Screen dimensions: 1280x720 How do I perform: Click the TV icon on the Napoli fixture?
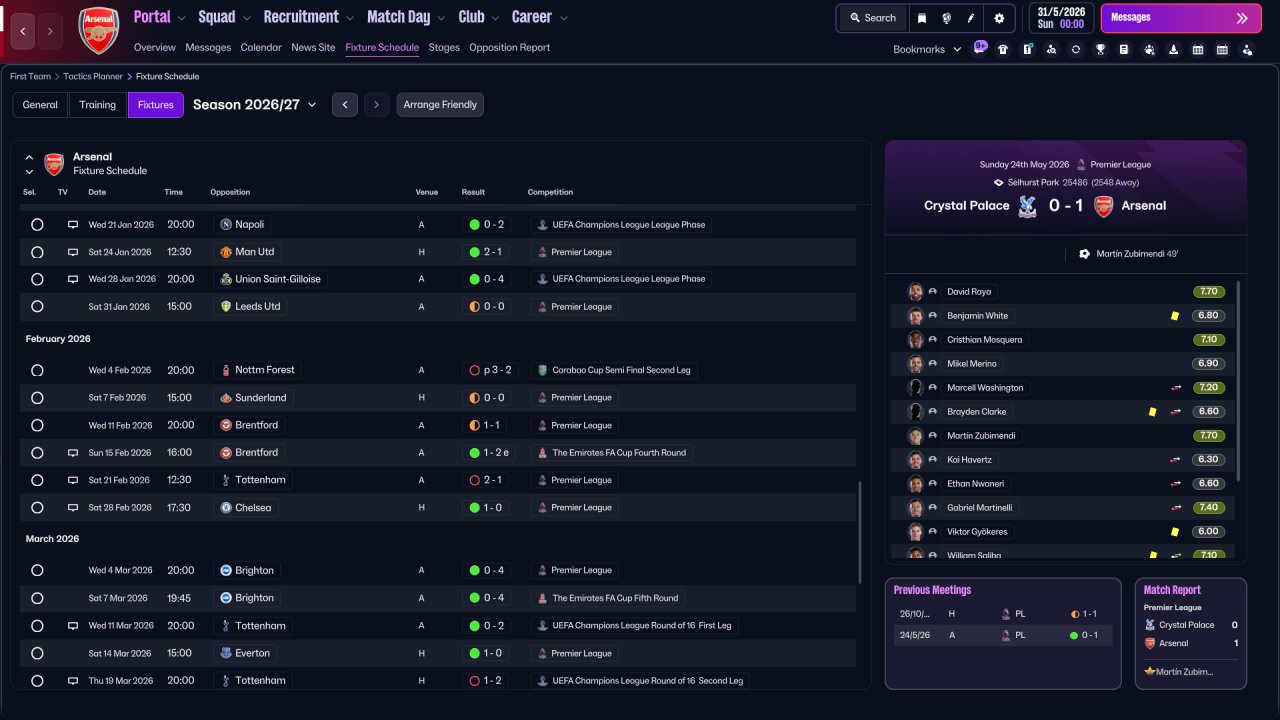pos(72,225)
